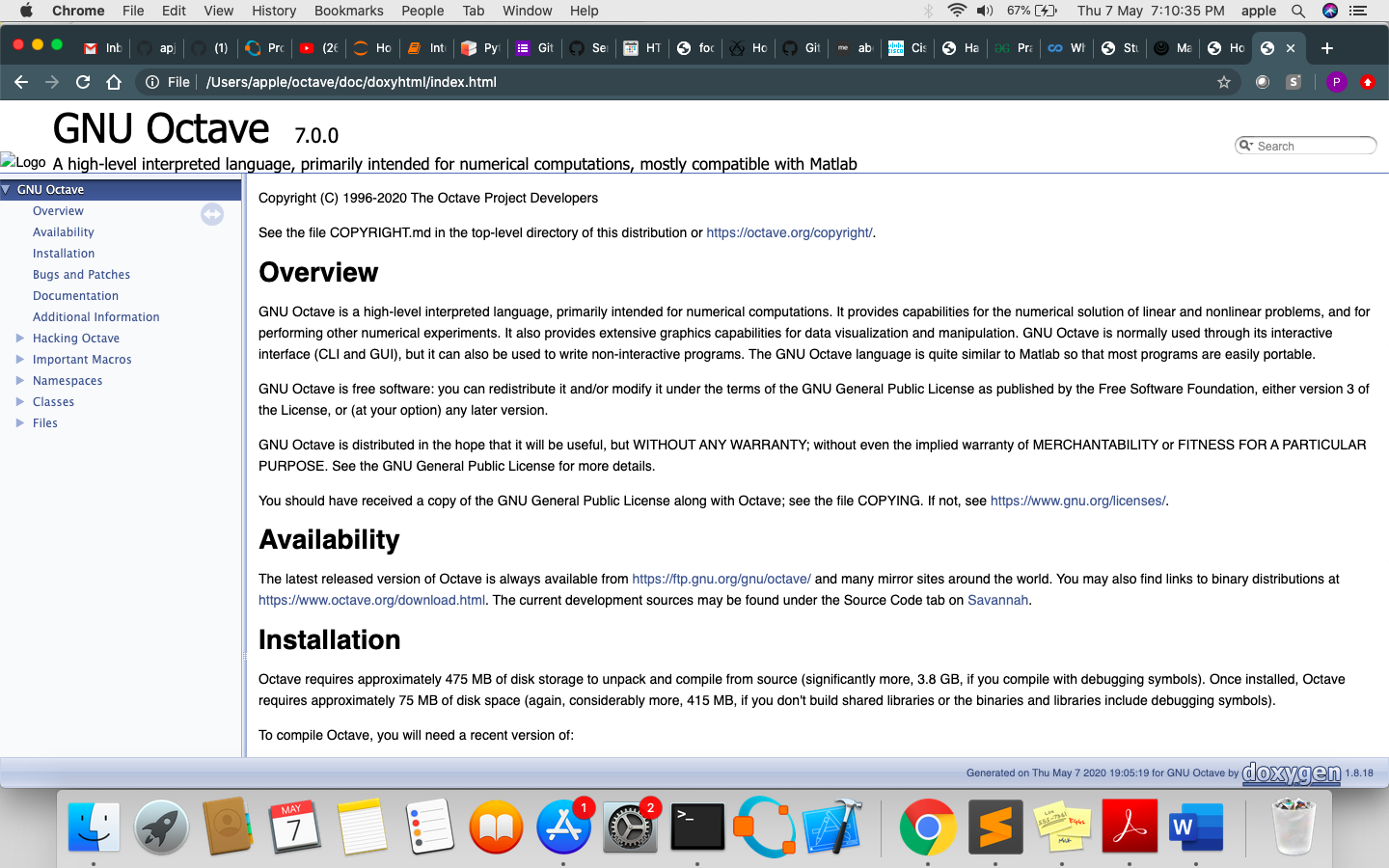Open the Bookmarks menu in the menu bar
The height and width of the screenshot is (868, 1389).
348,11
